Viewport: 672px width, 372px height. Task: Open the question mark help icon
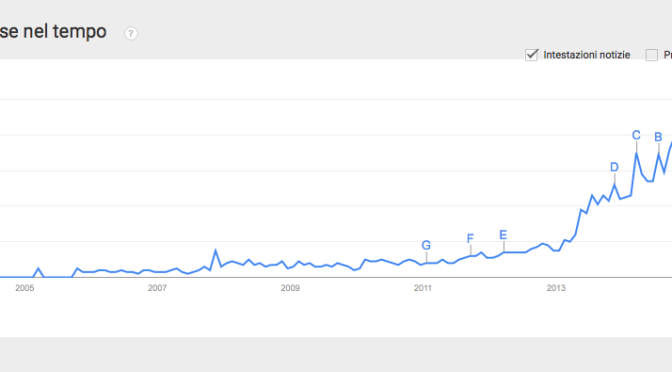[131, 33]
